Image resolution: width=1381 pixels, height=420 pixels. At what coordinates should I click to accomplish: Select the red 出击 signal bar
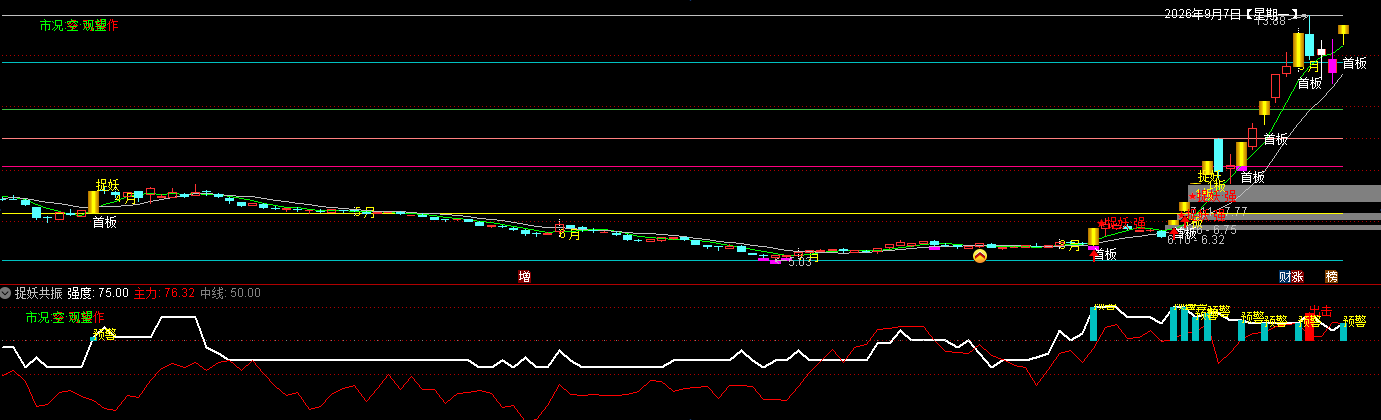[1310, 328]
